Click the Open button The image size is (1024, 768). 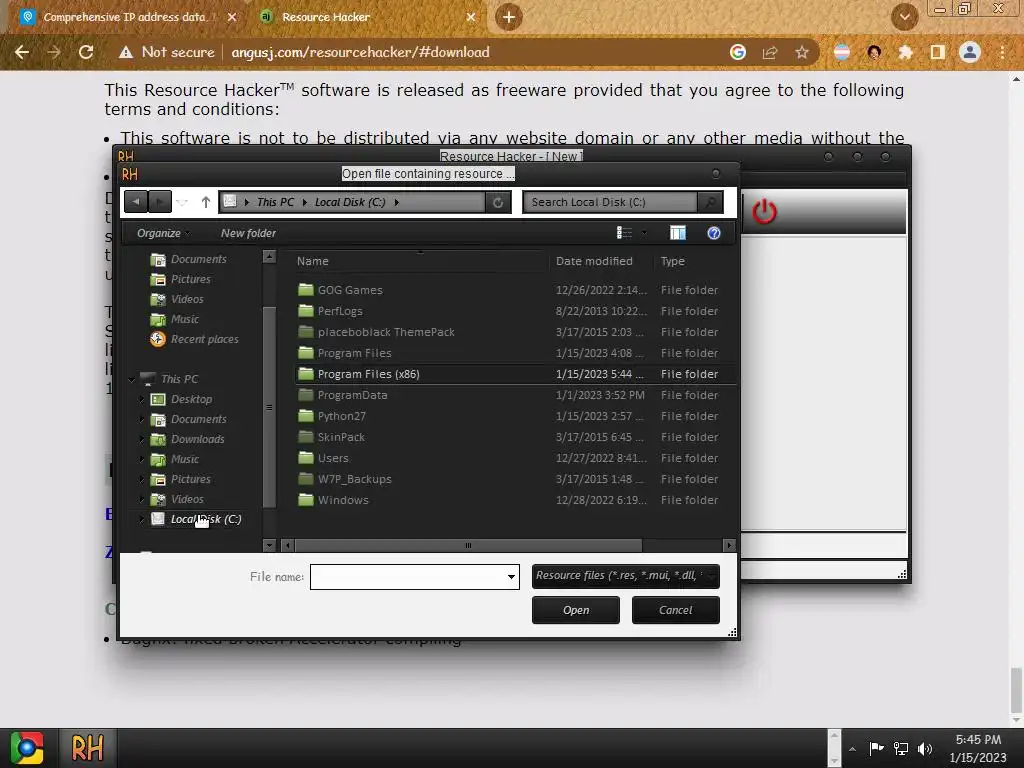[x=575, y=610]
